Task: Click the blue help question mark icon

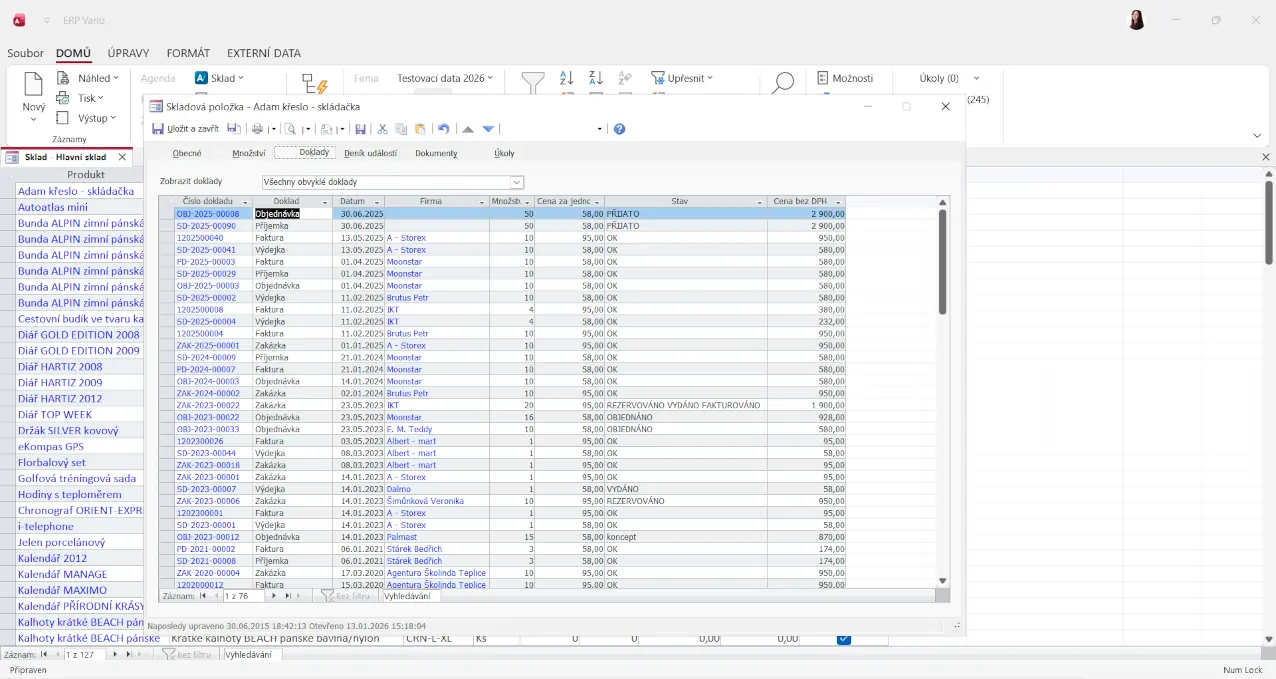Action: 619,129
